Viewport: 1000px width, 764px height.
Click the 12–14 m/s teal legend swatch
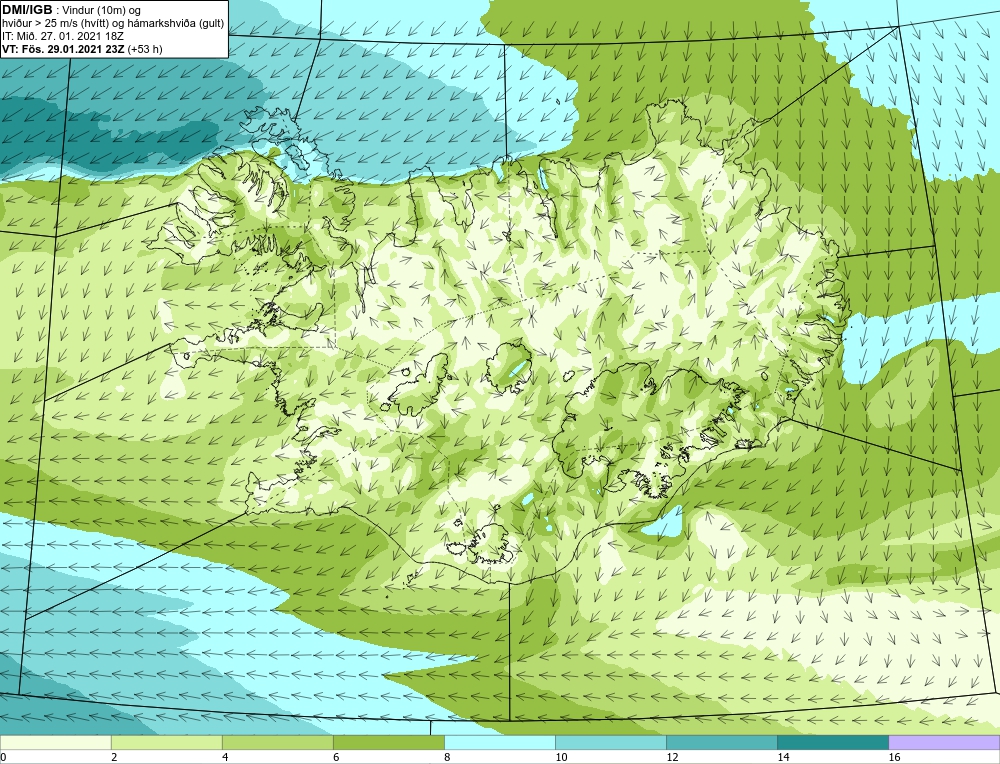coord(721,742)
